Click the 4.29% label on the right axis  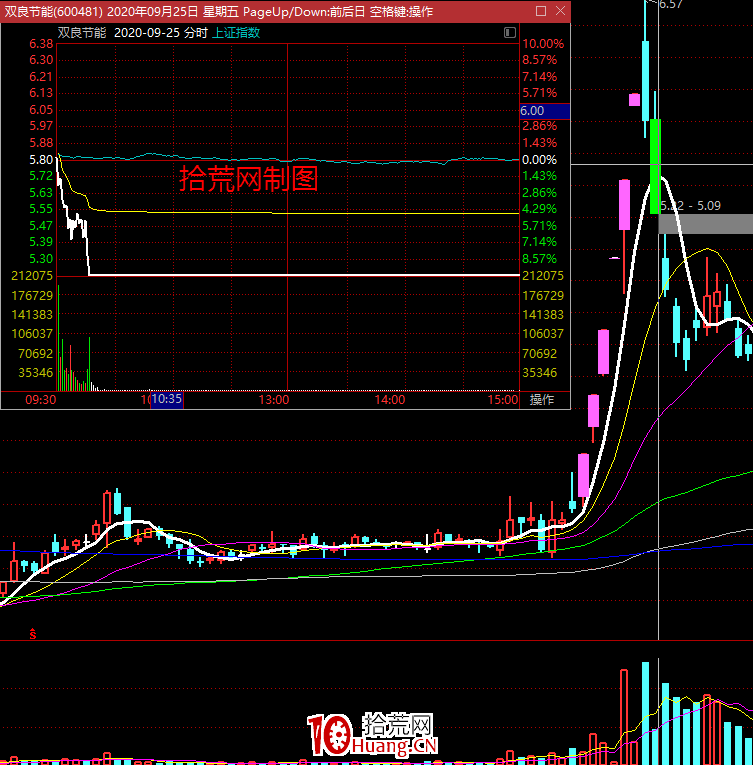539,209
